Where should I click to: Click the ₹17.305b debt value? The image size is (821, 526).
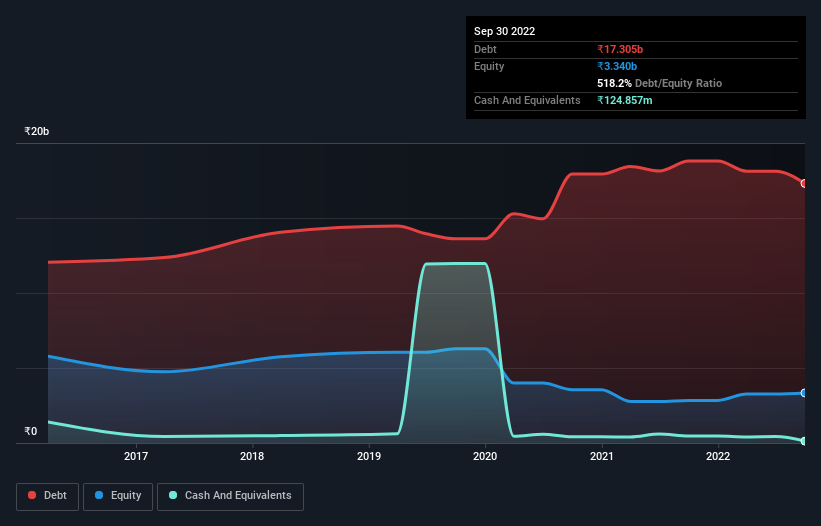pos(620,49)
